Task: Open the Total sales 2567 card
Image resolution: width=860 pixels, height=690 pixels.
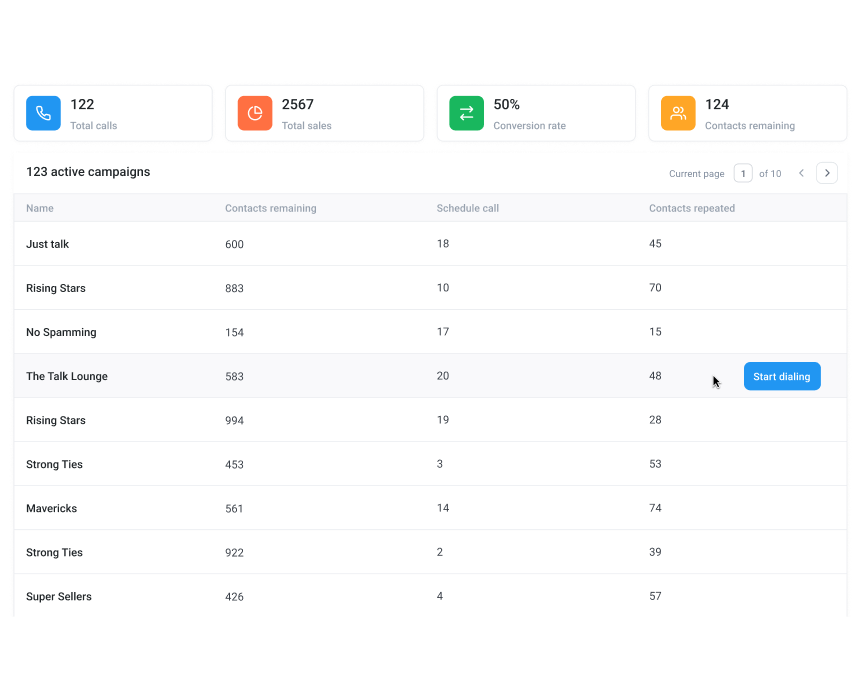Action: pyautogui.click(x=325, y=113)
